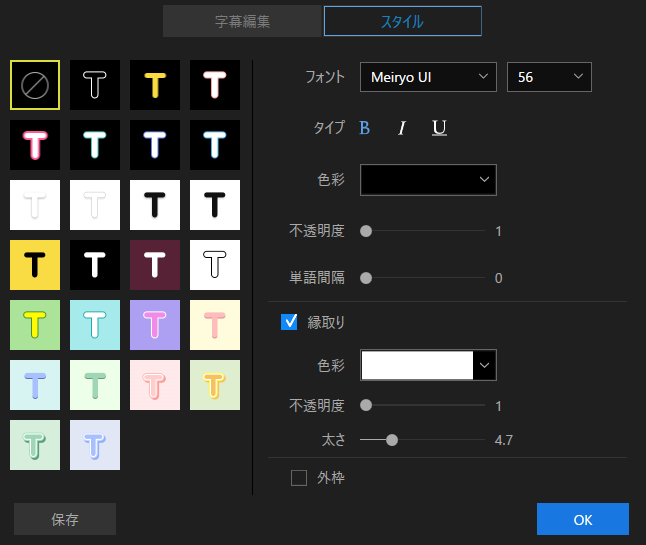
Task: Switch to the 字幕編集 tab
Action: pyautogui.click(x=242, y=21)
